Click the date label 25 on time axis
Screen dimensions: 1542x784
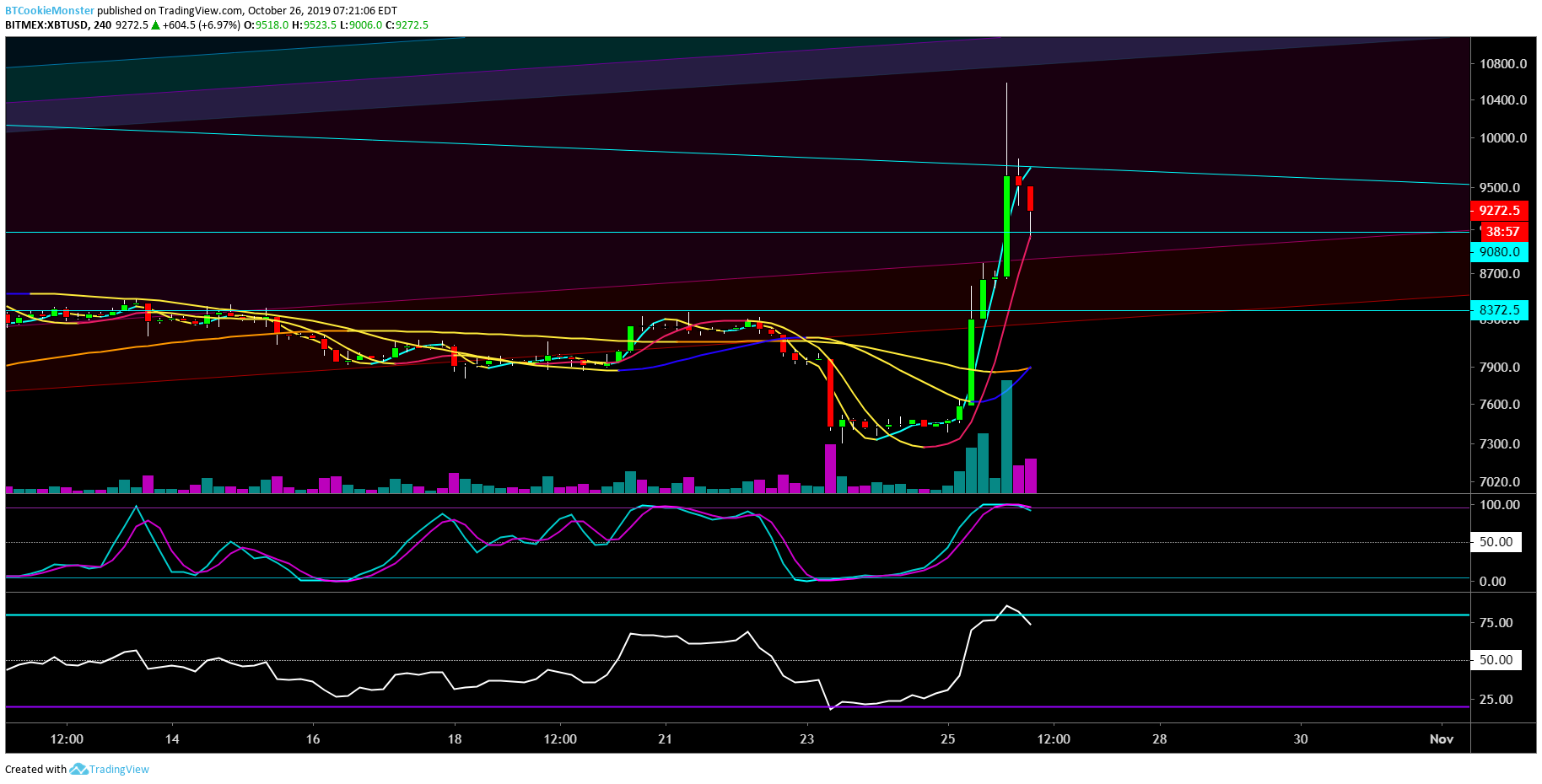[x=948, y=739]
